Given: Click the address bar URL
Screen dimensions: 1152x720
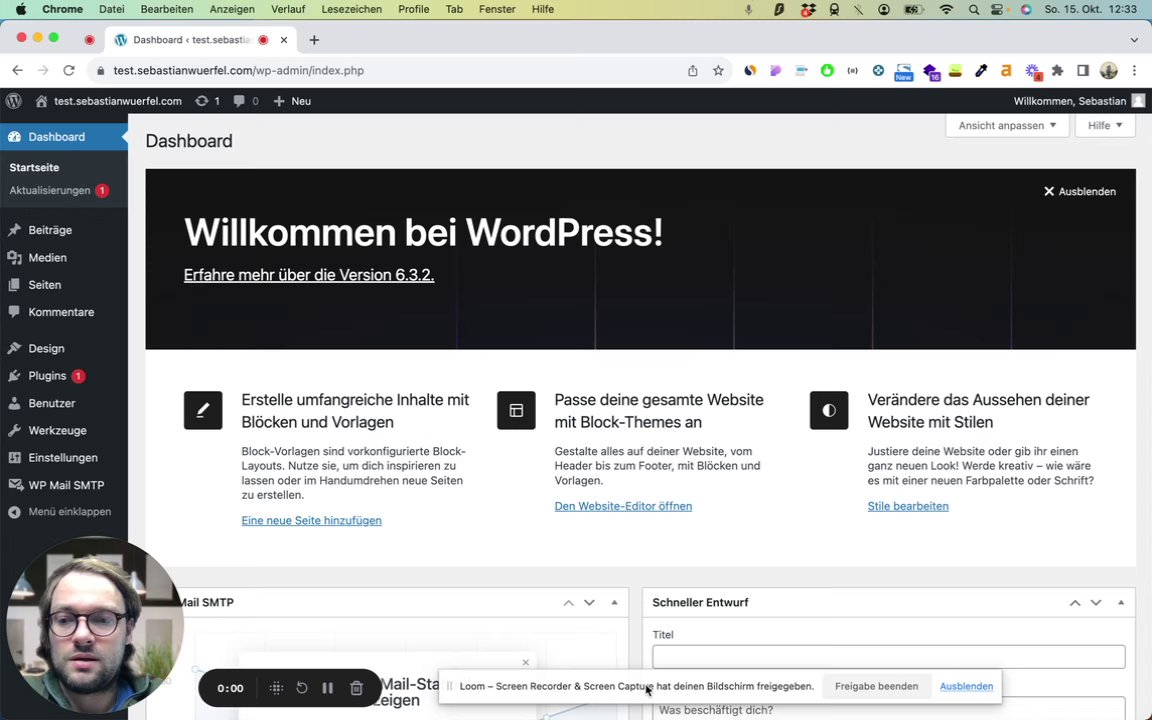Looking at the screenshot, I should [x=239, y=71].
